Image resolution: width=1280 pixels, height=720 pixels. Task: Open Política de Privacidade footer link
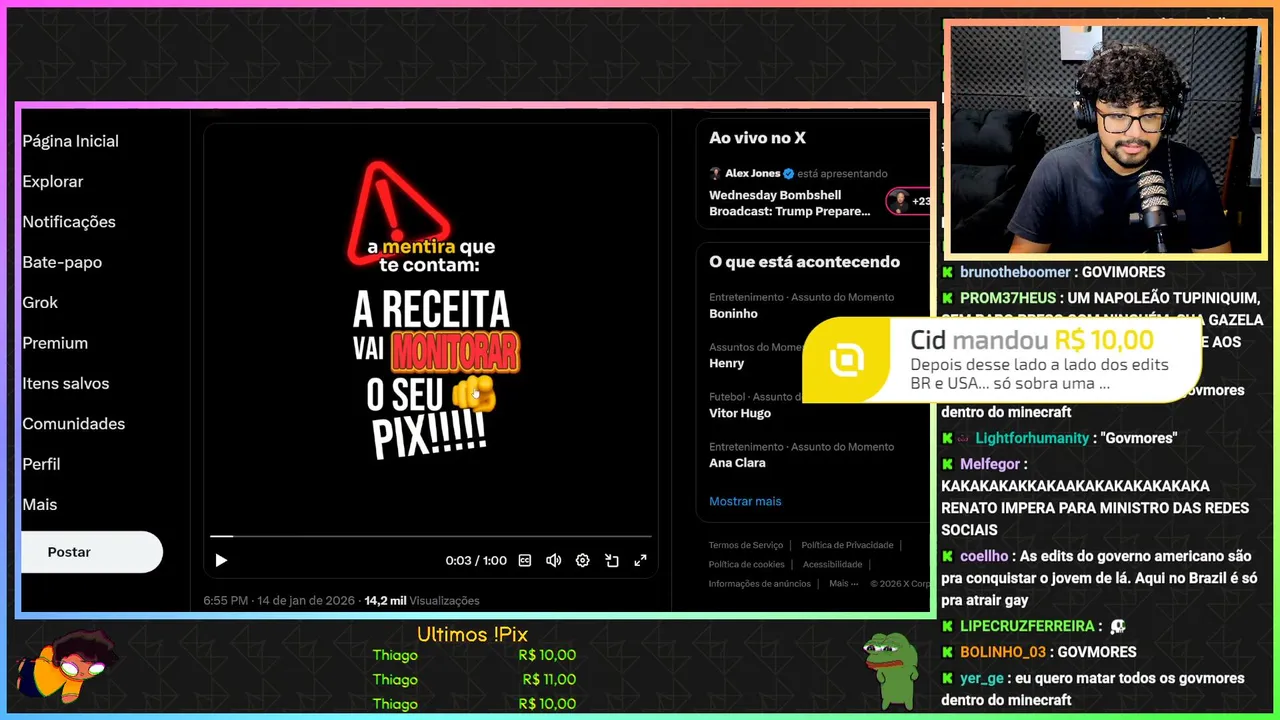[x=847, y=545]
